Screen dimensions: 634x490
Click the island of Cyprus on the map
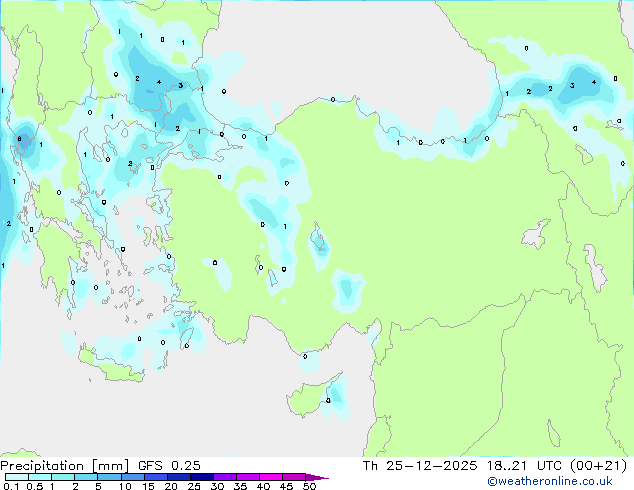pyautogui.click(x=313, y=396)
